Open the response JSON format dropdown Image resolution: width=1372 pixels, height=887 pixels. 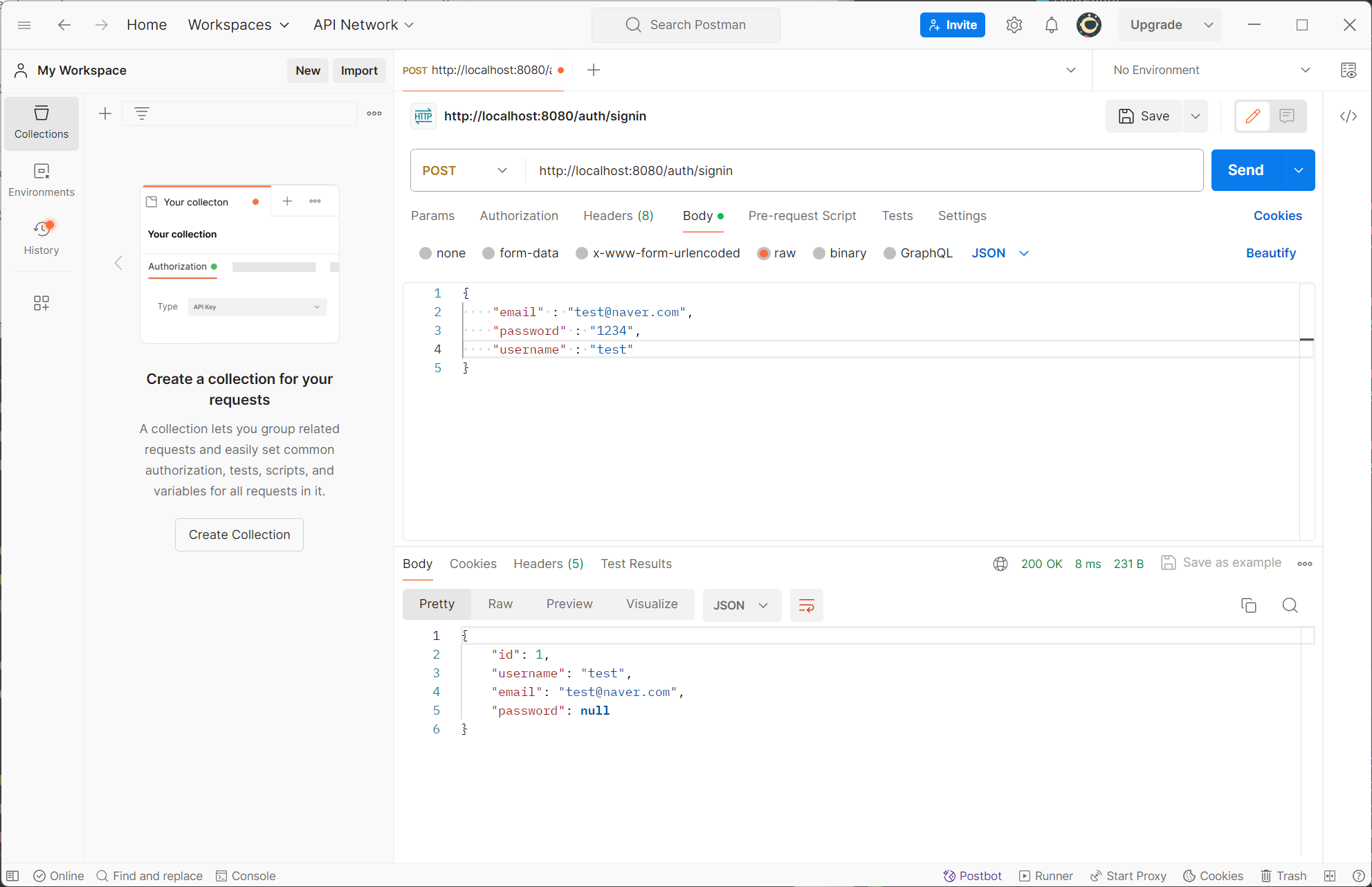(741, 605)
